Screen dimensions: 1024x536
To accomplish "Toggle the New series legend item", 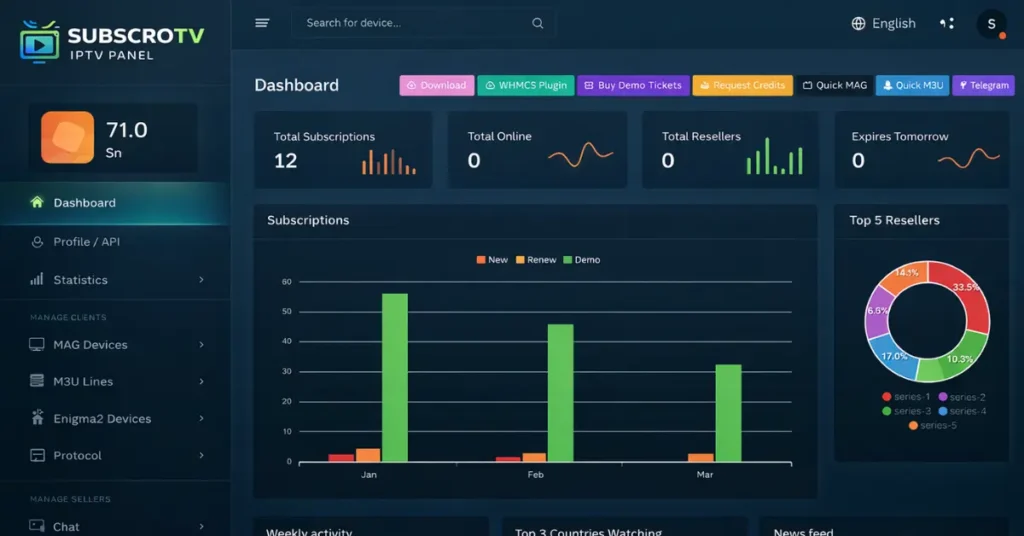I will [492, 260].
